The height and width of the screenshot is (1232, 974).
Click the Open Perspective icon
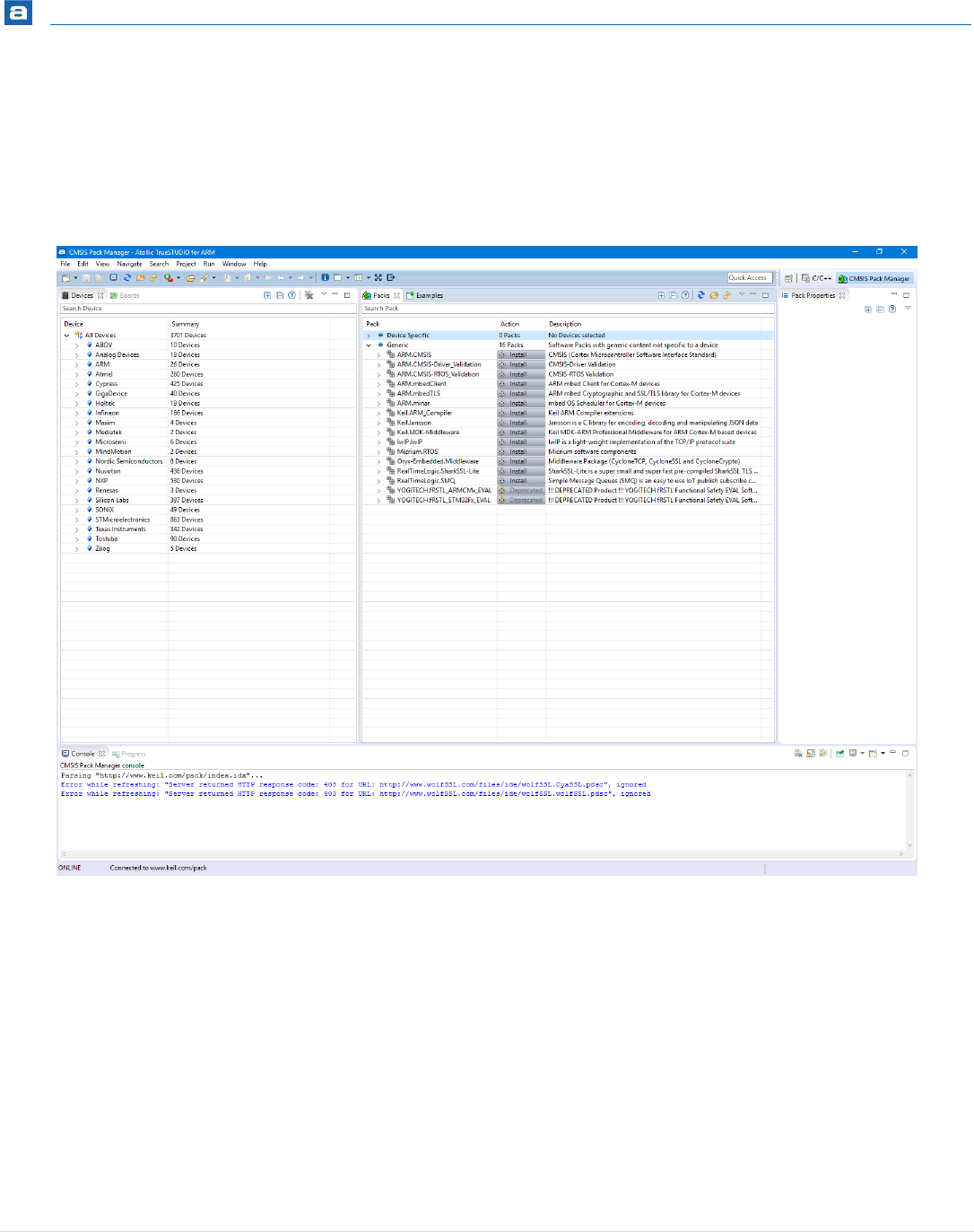(788, 278)
